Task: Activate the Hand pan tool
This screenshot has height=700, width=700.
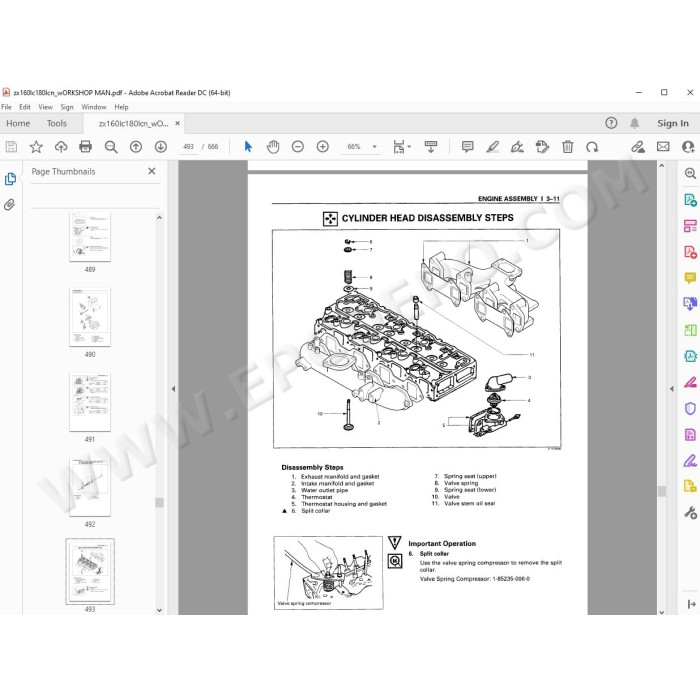Action: (273, 147)
